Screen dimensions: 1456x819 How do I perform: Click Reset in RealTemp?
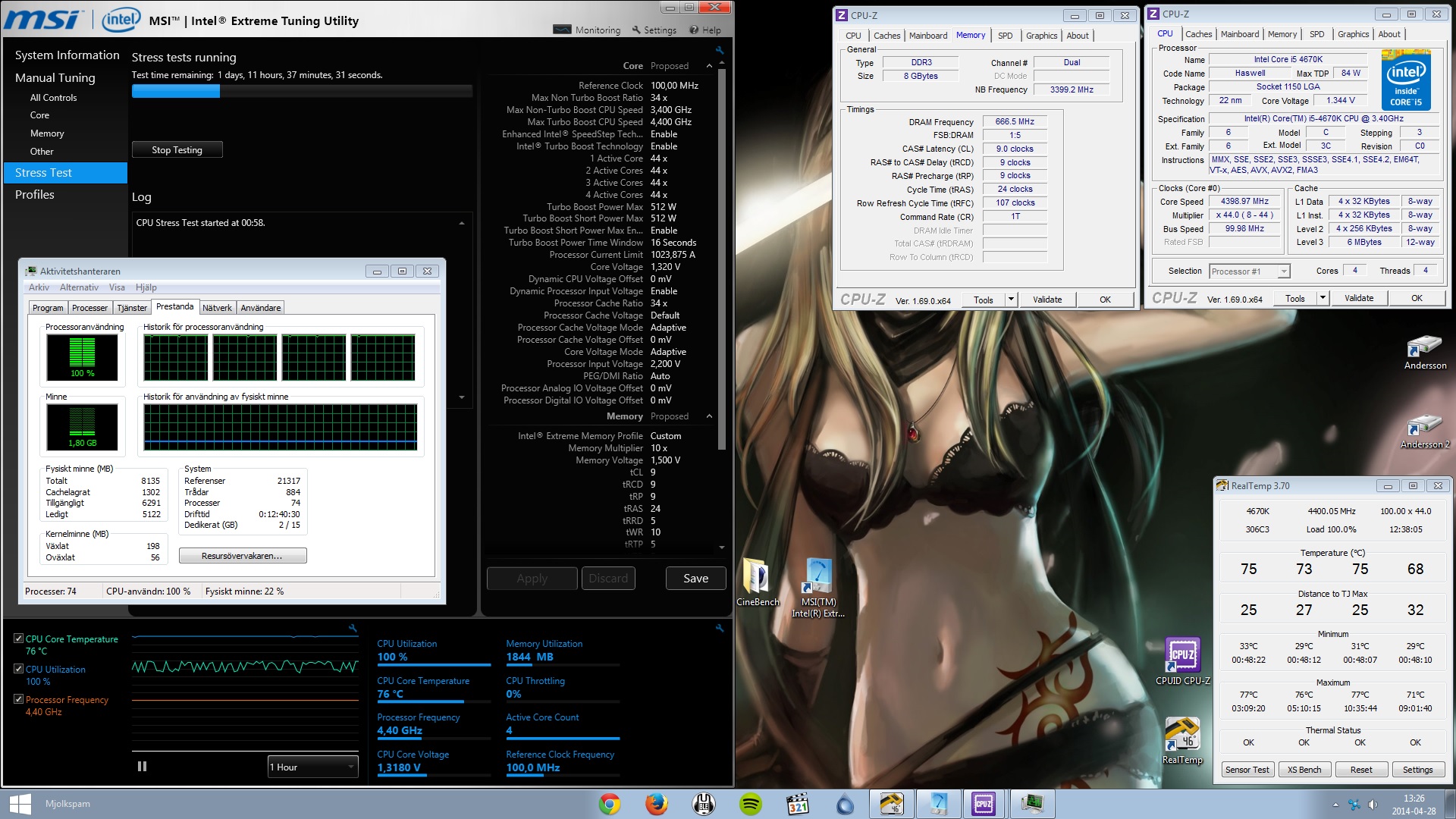pos(1361,770)
